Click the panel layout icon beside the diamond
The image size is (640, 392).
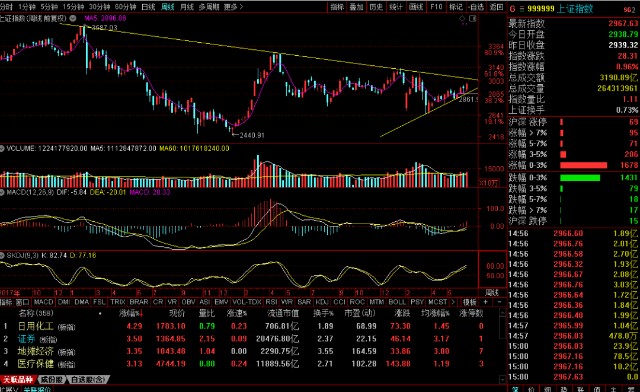coord(473,18)
